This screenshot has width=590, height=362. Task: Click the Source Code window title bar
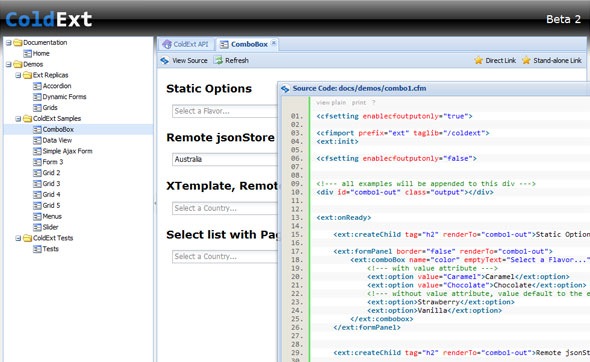[x=435, y=89]
